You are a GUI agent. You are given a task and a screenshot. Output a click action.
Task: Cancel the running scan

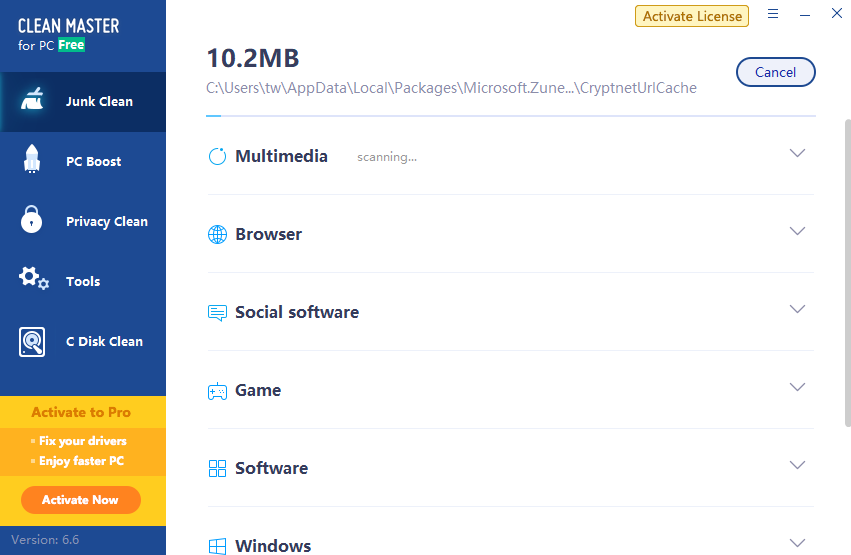point(776,72)
